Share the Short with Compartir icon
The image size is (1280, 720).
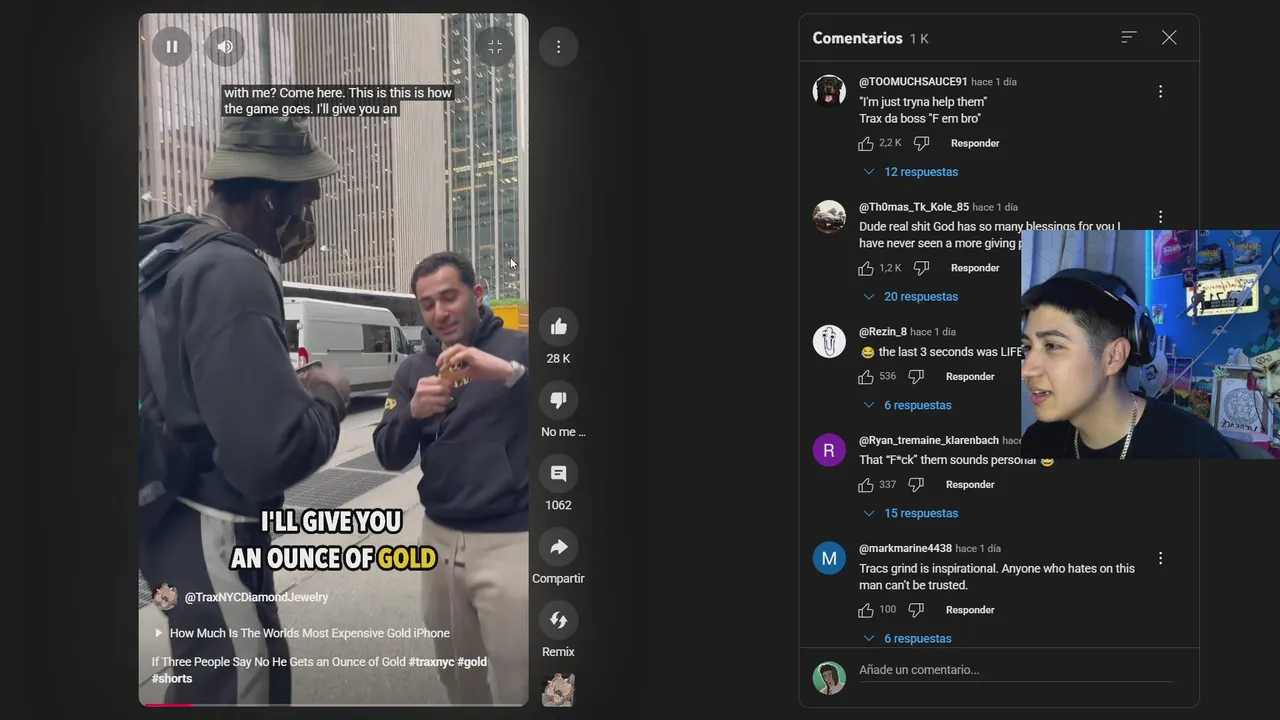[x=558, y=547]
